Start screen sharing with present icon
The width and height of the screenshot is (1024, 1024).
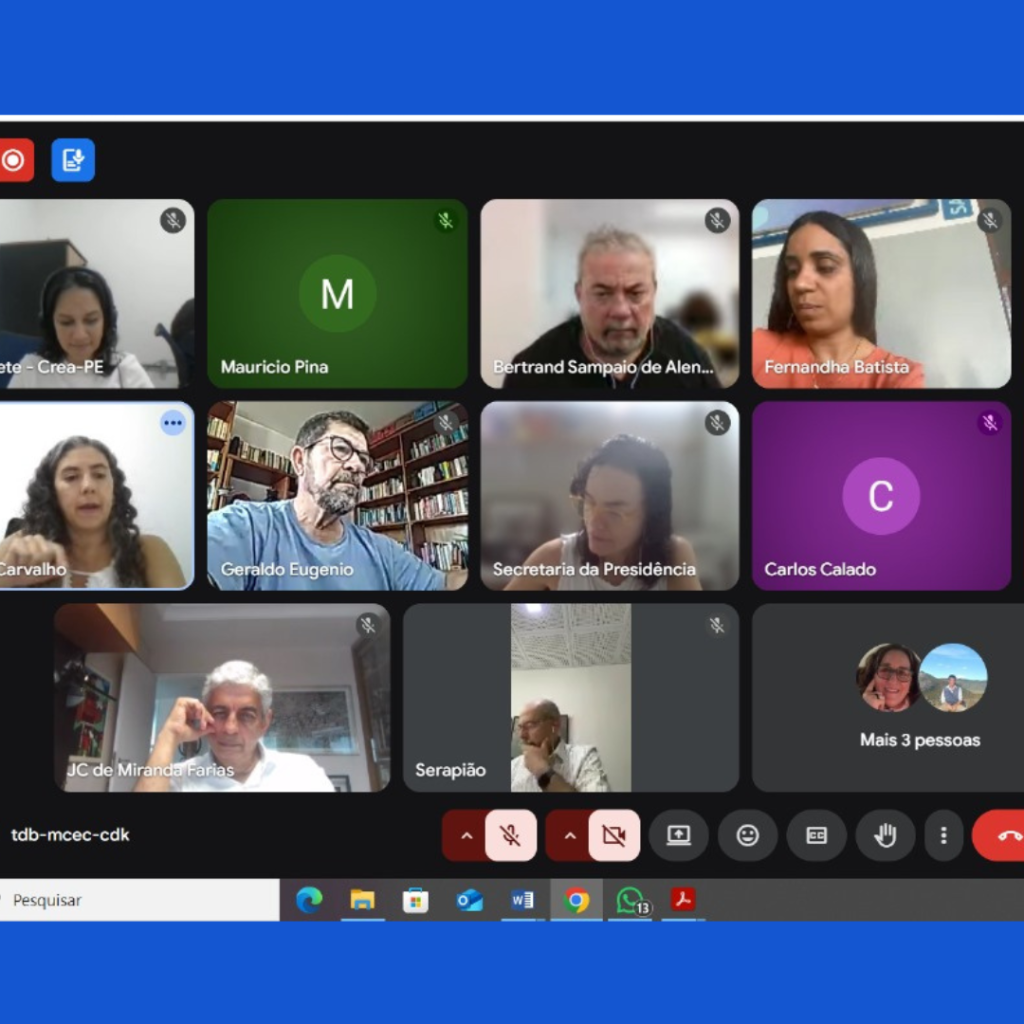pos(679,836)
